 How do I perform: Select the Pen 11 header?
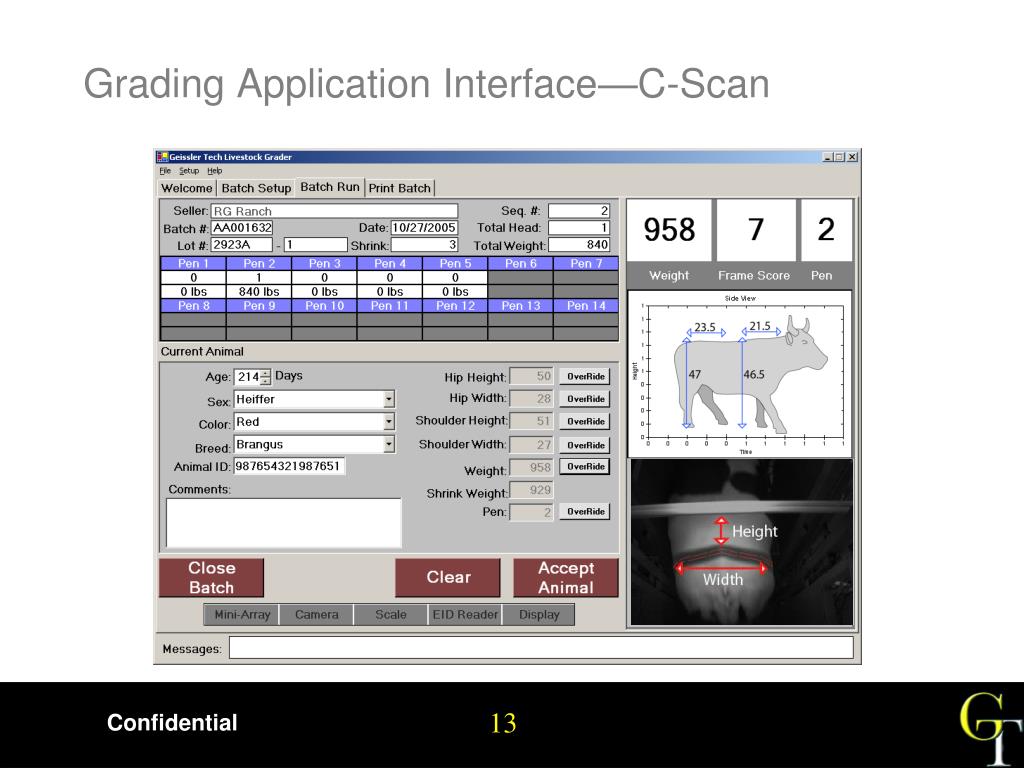[x=389, y=306]
